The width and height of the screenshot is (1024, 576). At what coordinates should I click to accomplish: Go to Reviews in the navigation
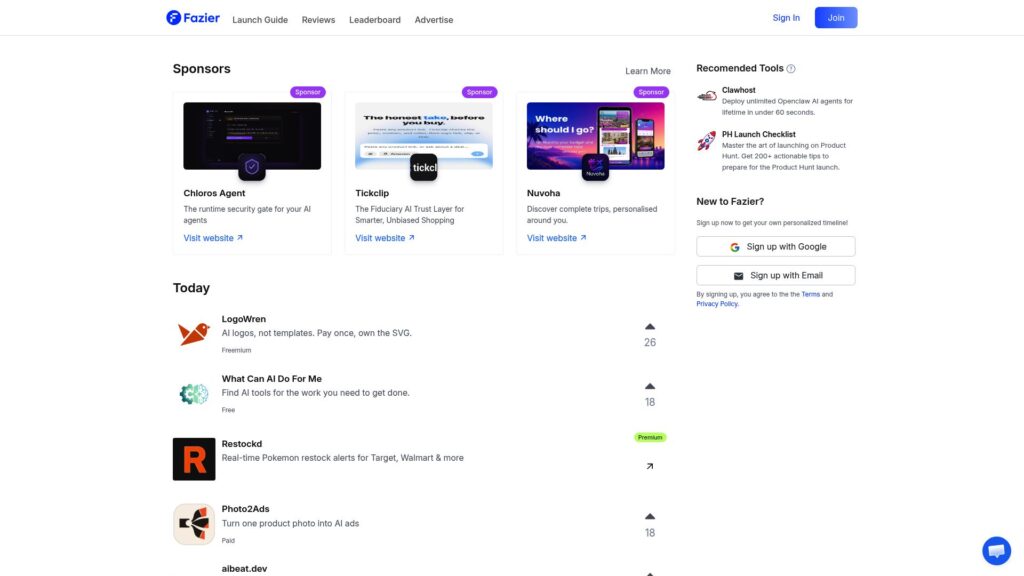coord(318,20)
